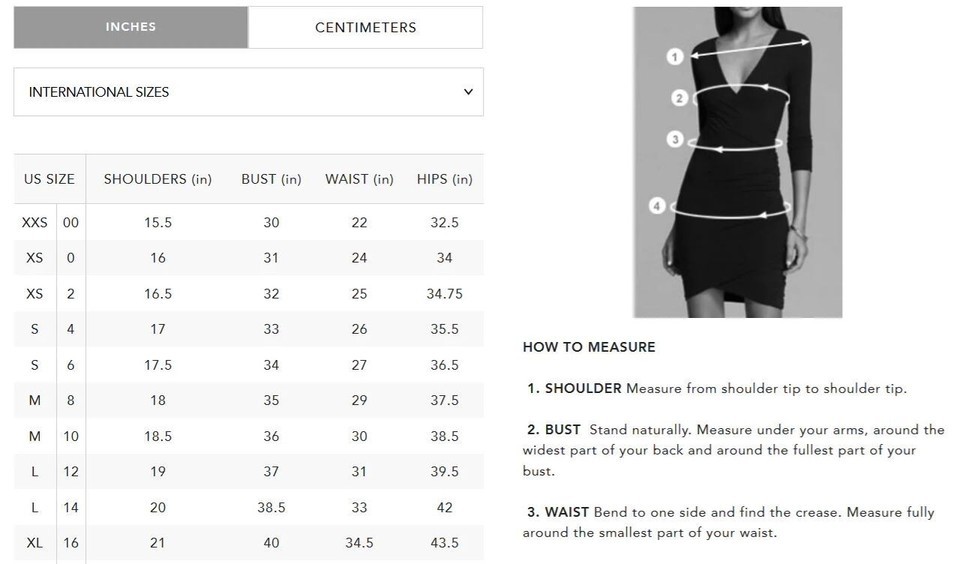Click the number 2 bust marker

coord(679,98)
